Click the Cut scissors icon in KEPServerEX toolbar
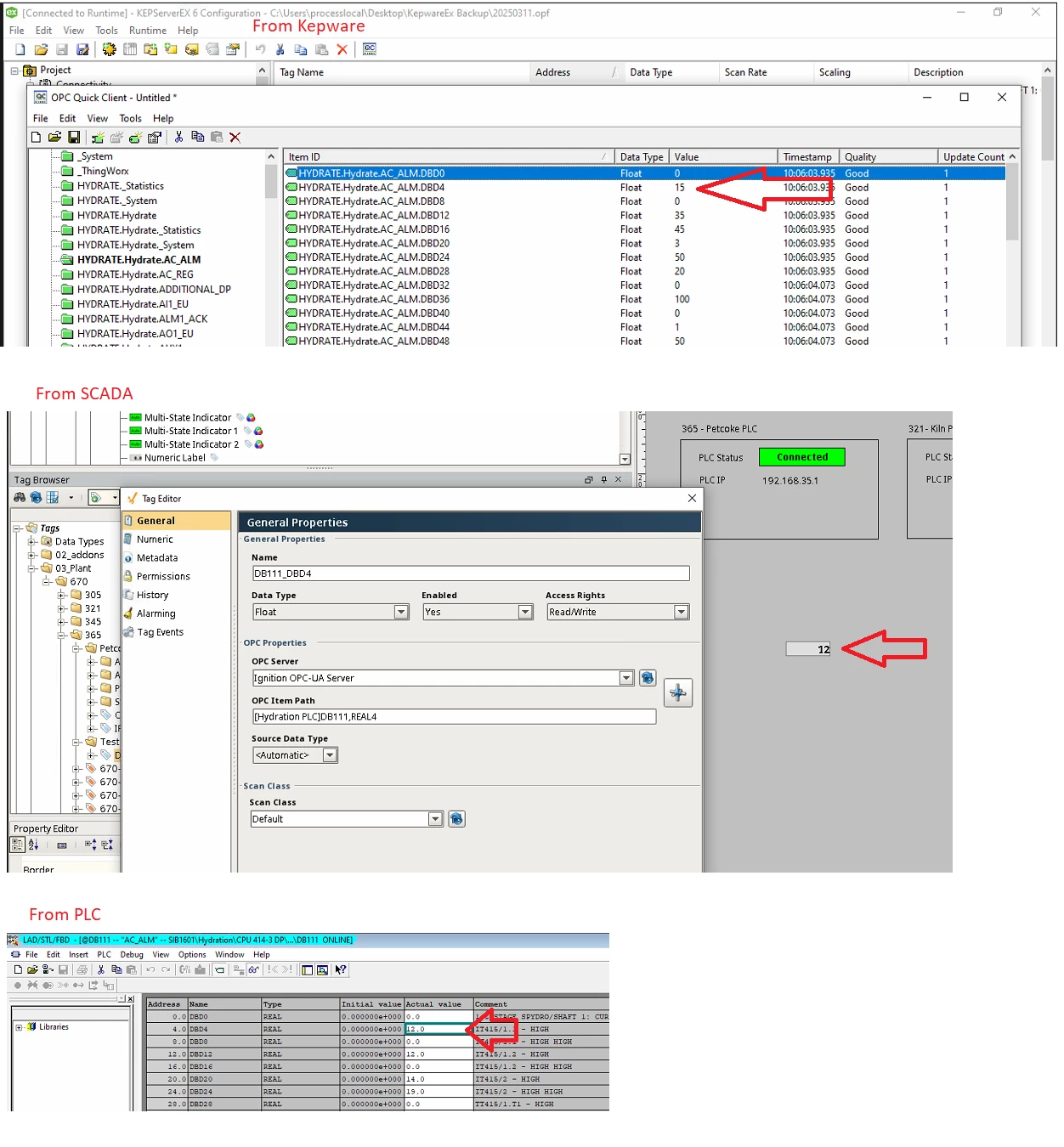This screenshot has width=1064, height=1147. pyautogui.click(x=280, y=49)
